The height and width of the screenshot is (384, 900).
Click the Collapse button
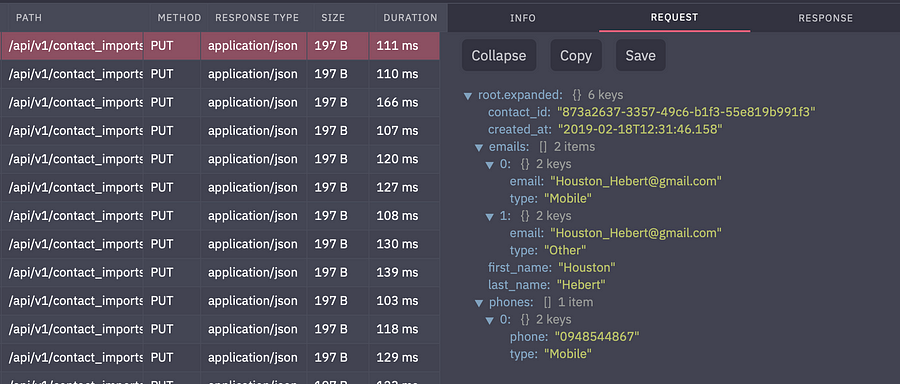(x=499, y=56)
